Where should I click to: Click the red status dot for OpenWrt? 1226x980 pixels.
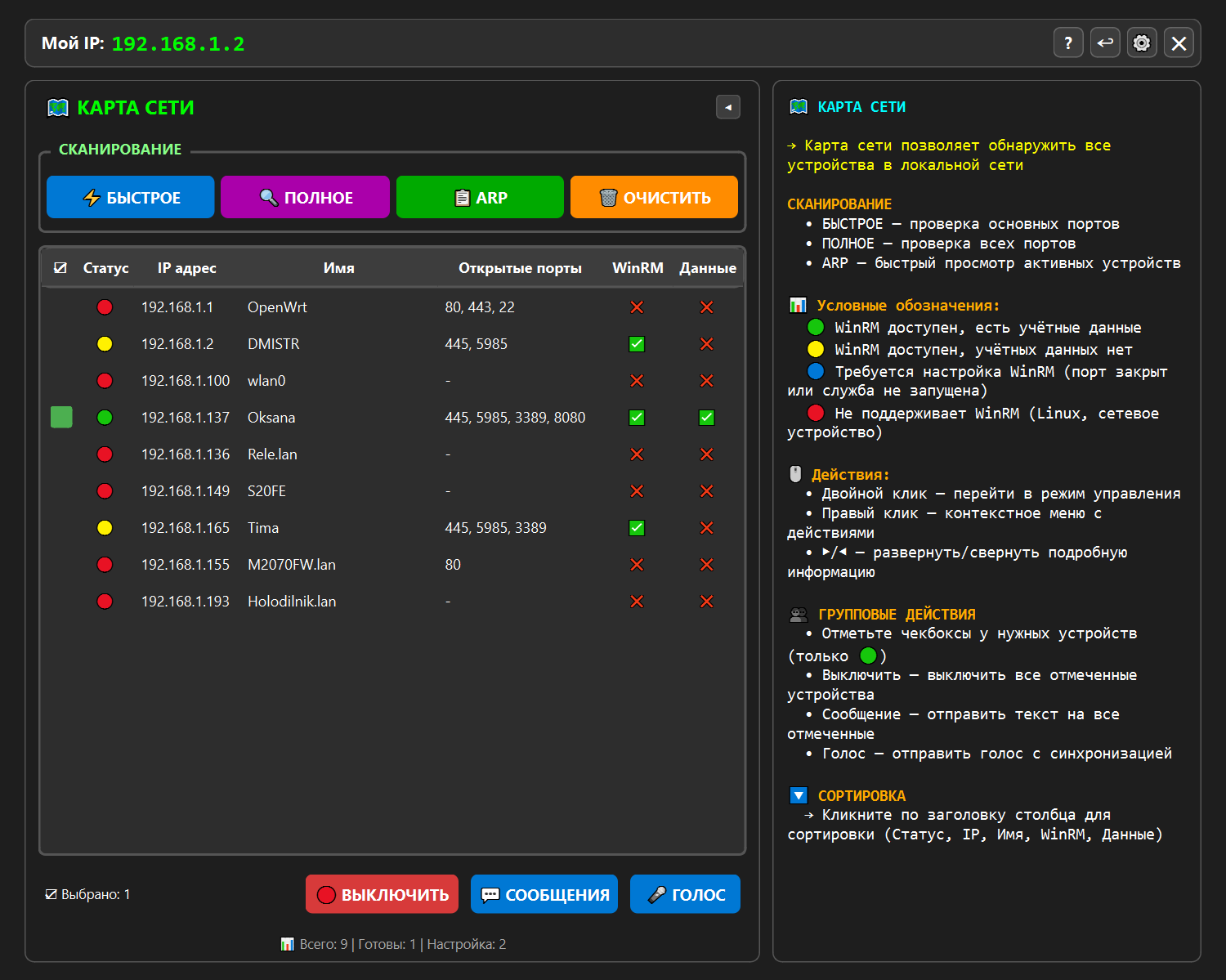(105, 307)
